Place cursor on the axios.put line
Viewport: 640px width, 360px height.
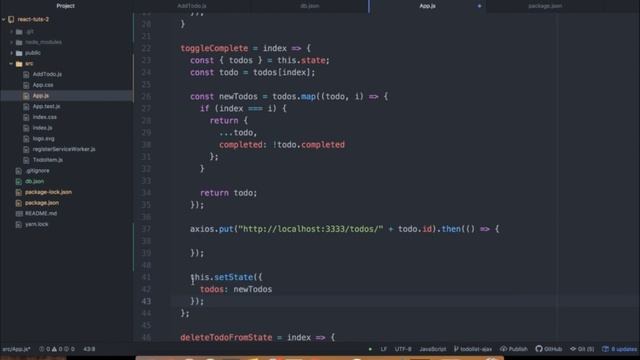[344, 229]
